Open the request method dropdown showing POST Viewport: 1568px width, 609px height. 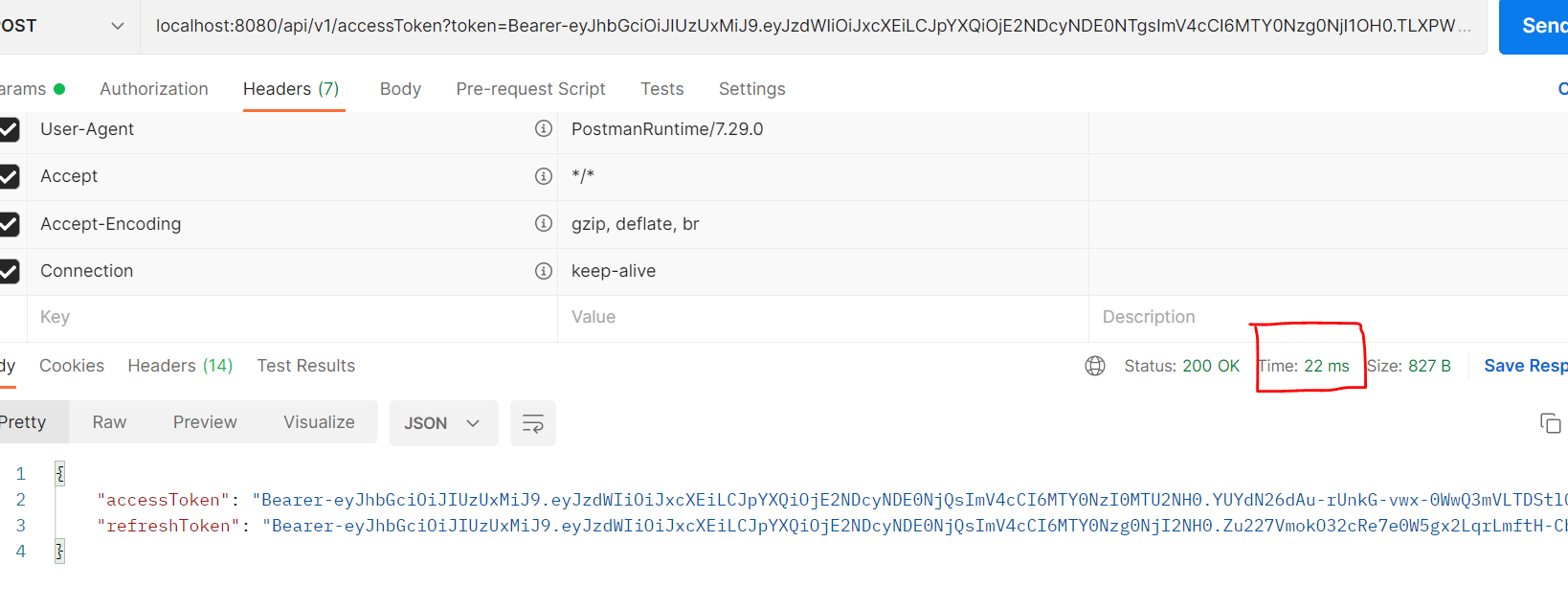click(117, 27)
